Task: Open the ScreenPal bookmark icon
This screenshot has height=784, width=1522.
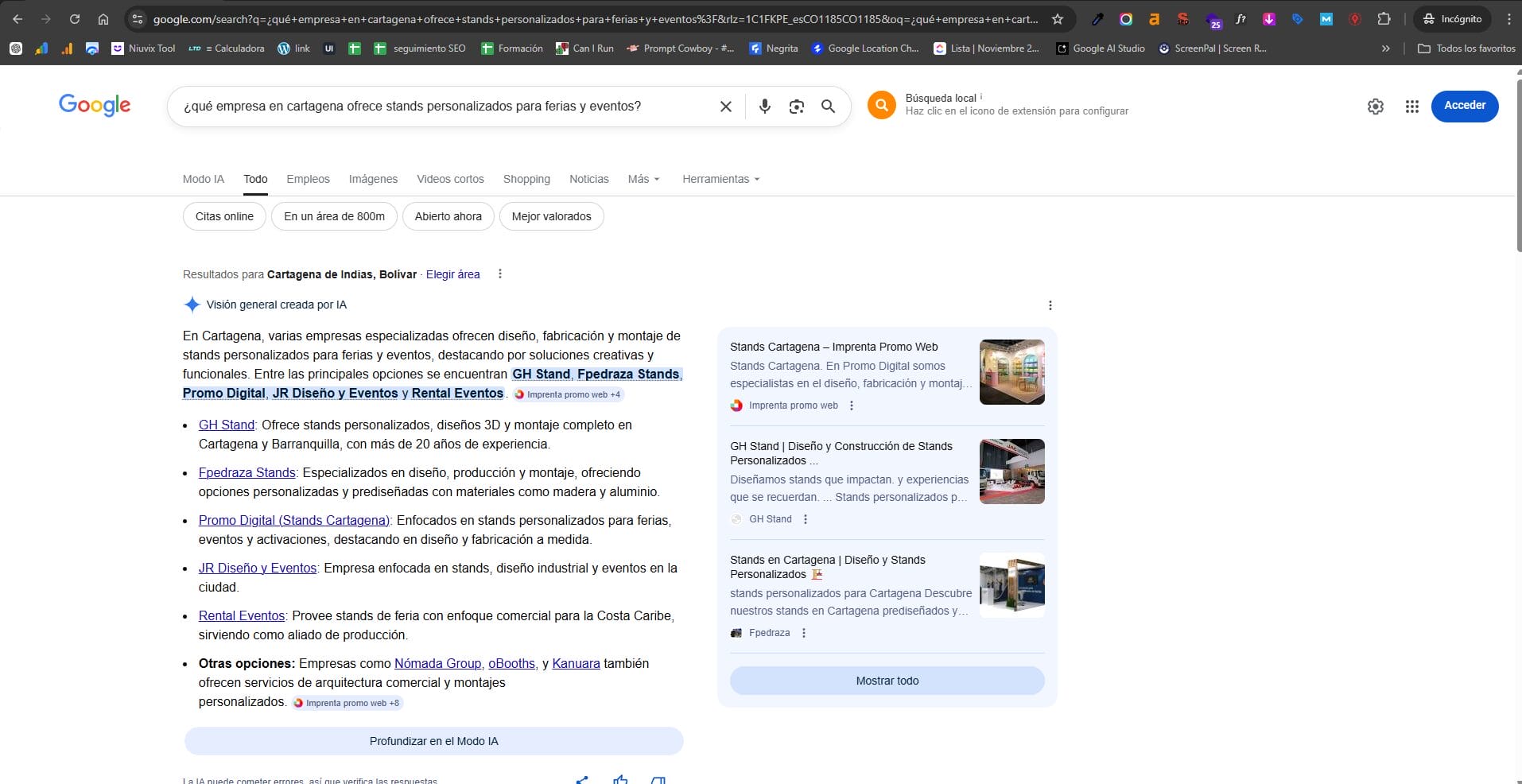Action: 1164,49
